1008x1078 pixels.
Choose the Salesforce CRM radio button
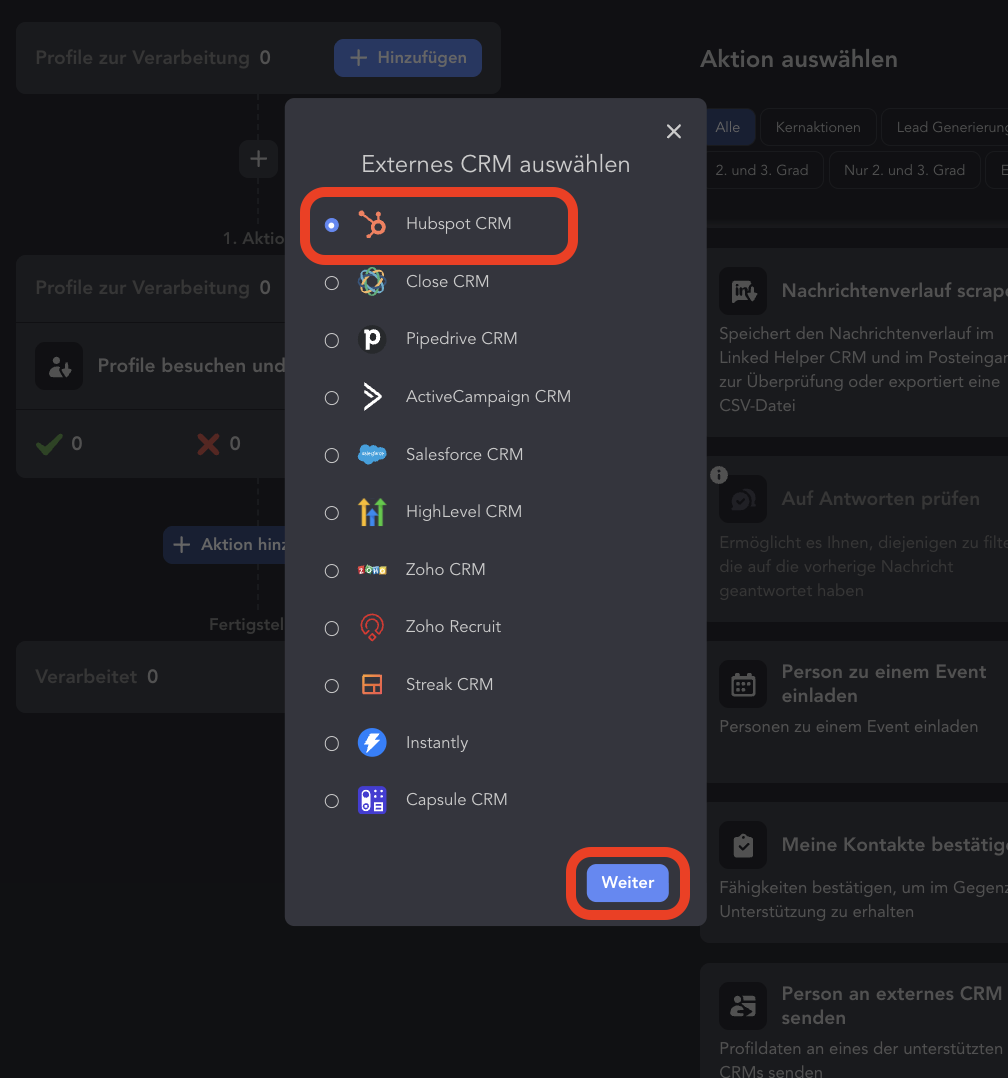[331, 455]
